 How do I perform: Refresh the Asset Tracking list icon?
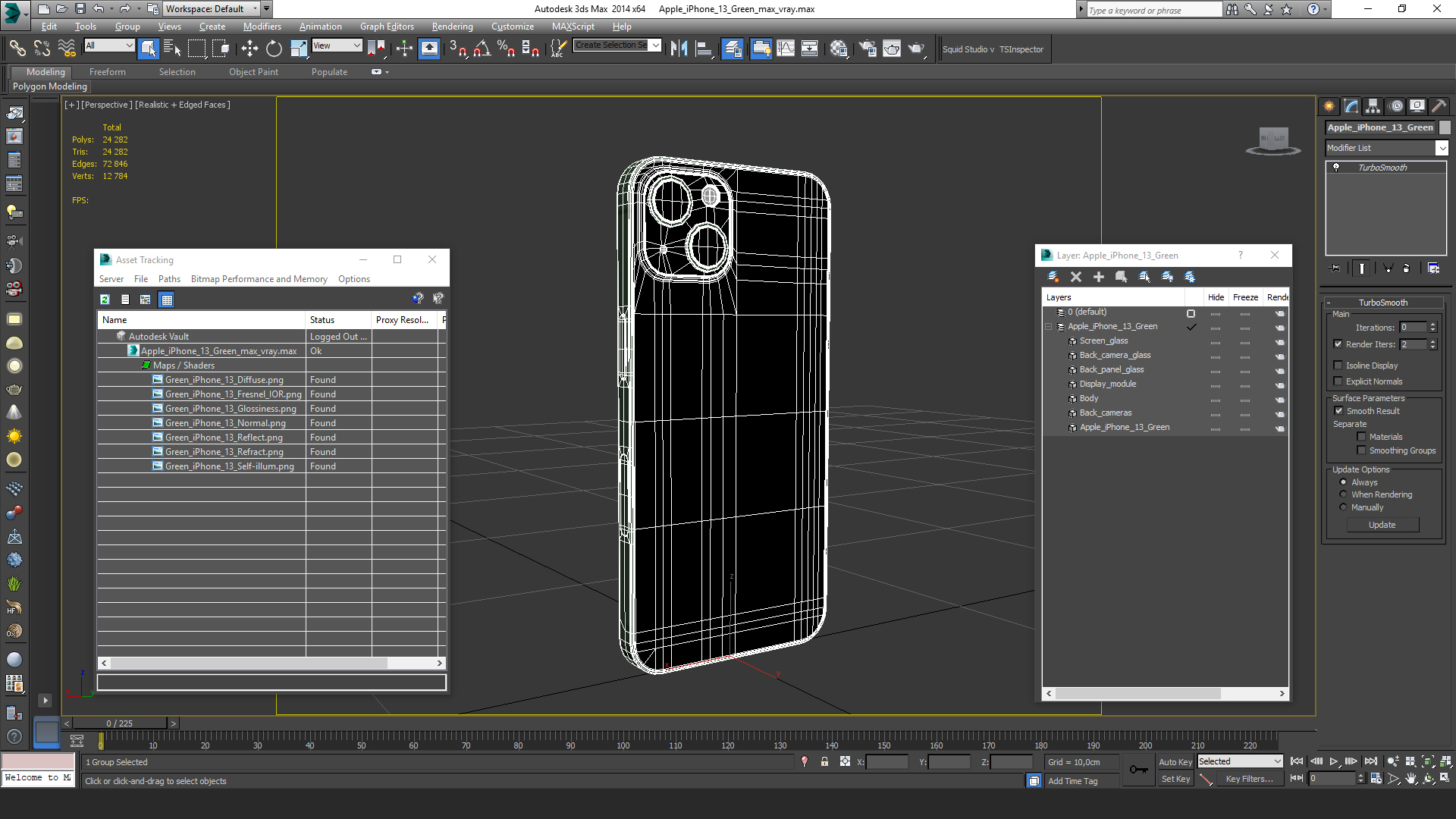tap(105, 300)
